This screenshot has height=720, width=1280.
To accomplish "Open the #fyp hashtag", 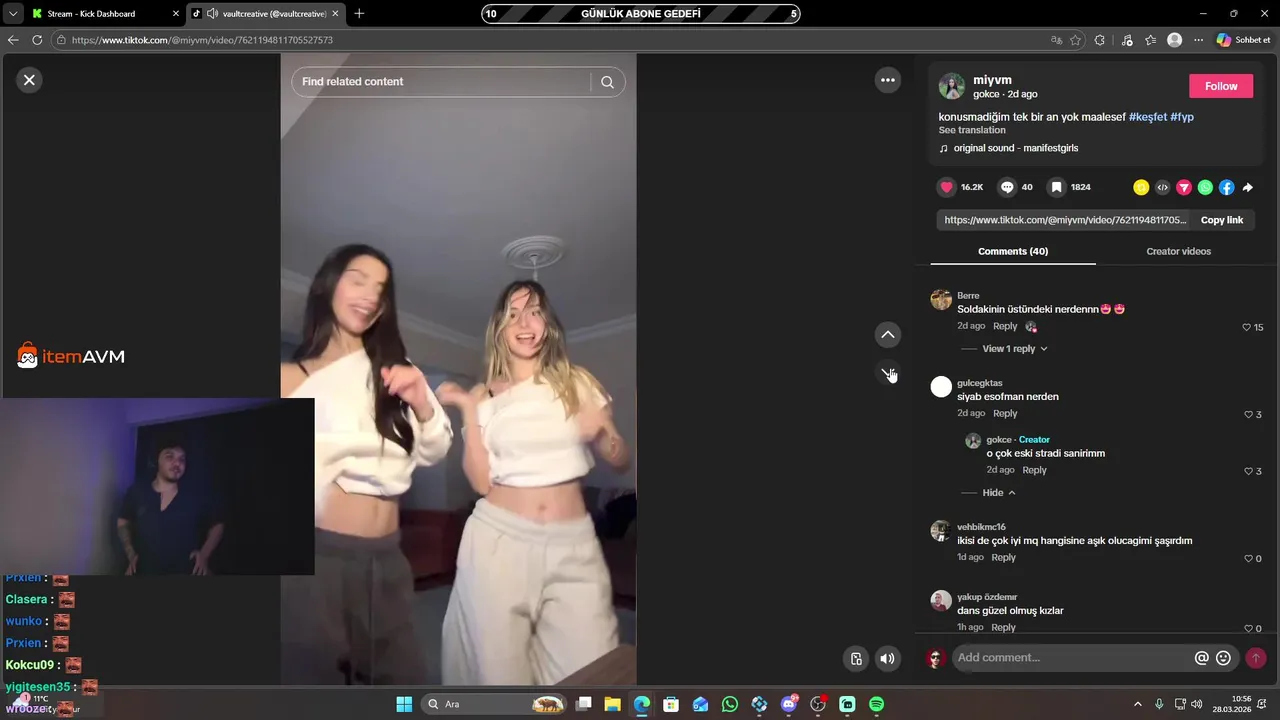I will pyautogui.click(x=1182, y=117).
